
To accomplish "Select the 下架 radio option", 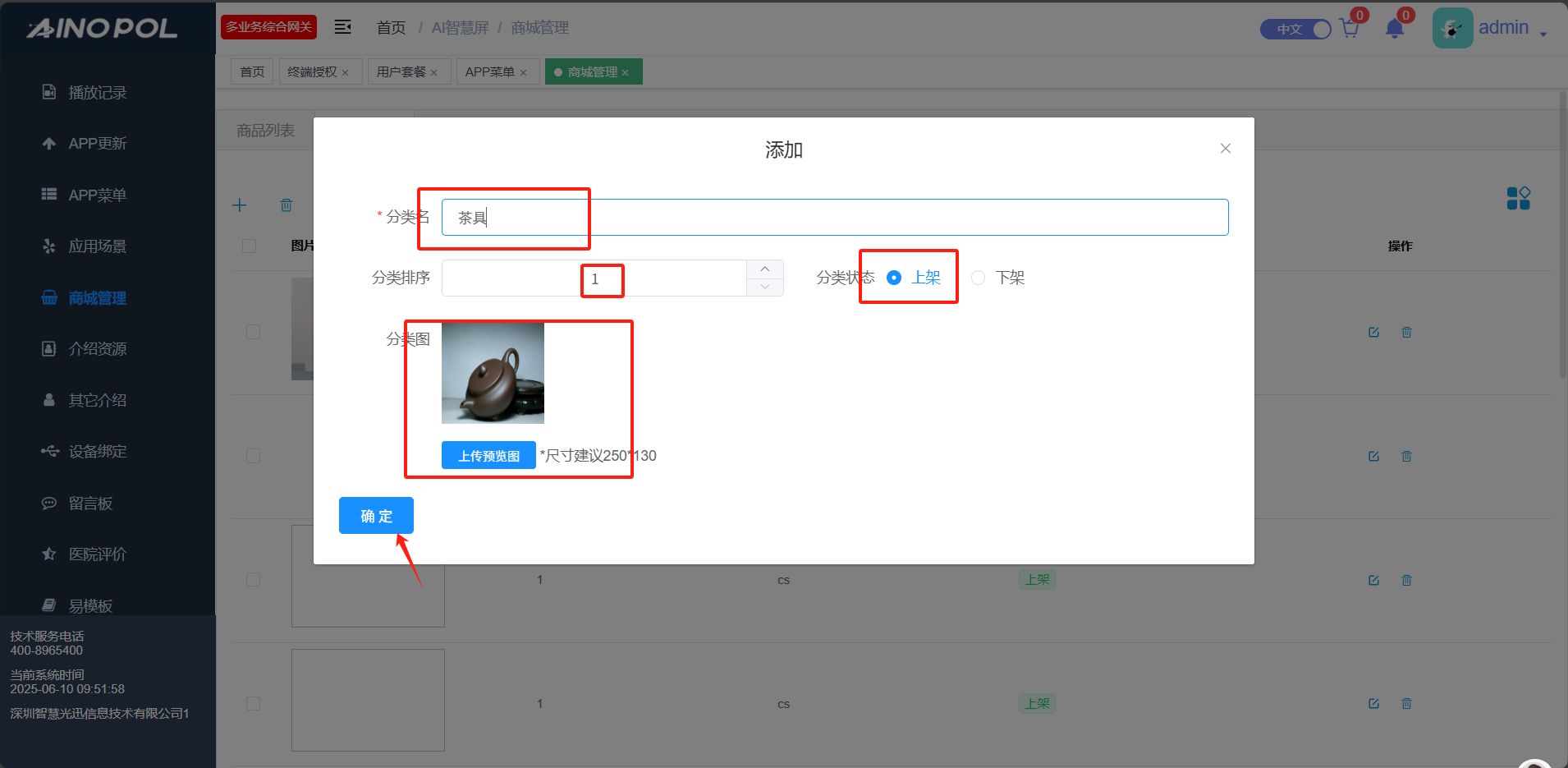I will click(x=978, y=278).
